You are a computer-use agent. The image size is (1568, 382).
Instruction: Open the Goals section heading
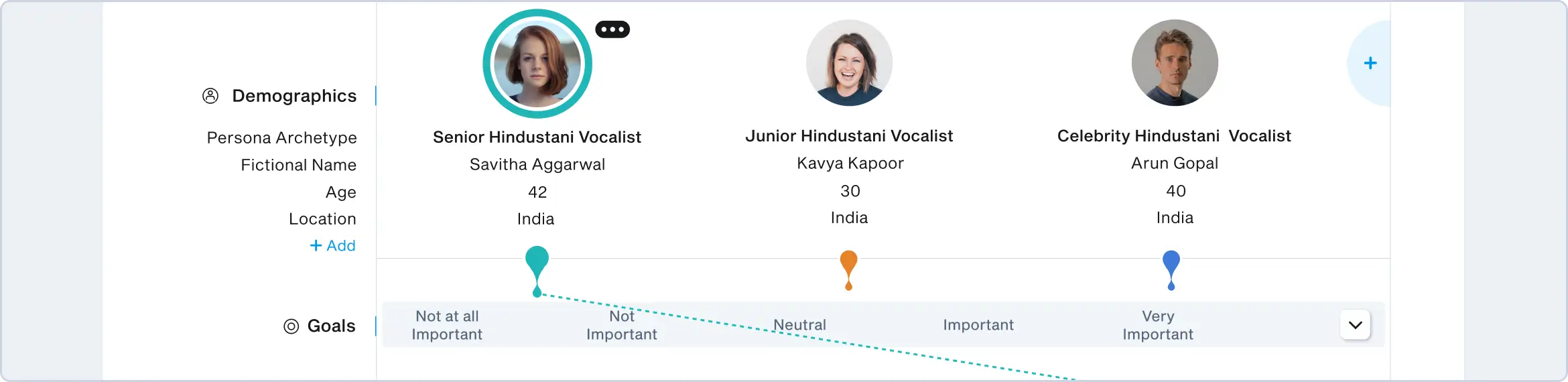coord(331,326)
